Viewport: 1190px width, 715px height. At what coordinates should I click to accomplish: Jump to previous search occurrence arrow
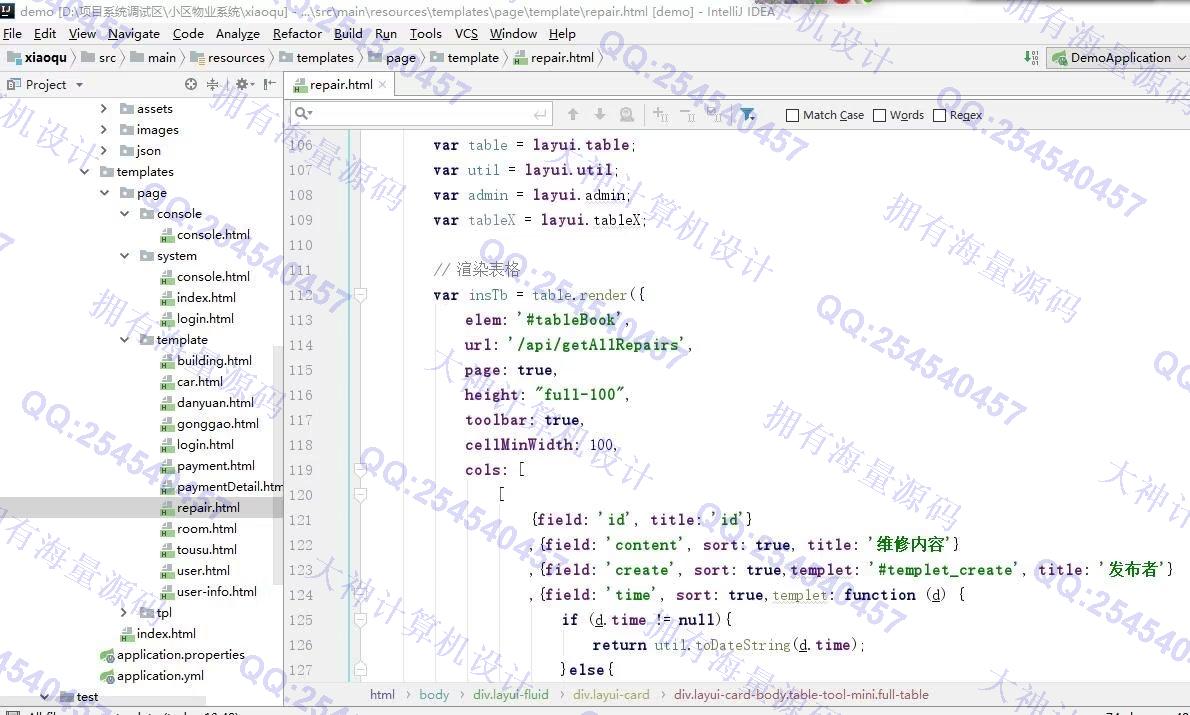573,115
